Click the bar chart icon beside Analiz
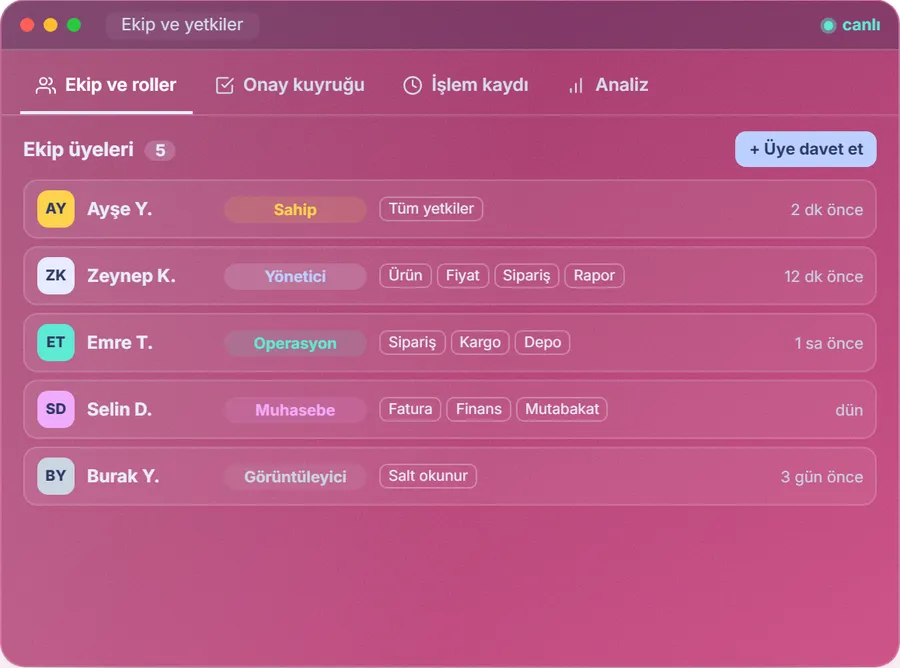The image size is (900, 668). point(576,86)
